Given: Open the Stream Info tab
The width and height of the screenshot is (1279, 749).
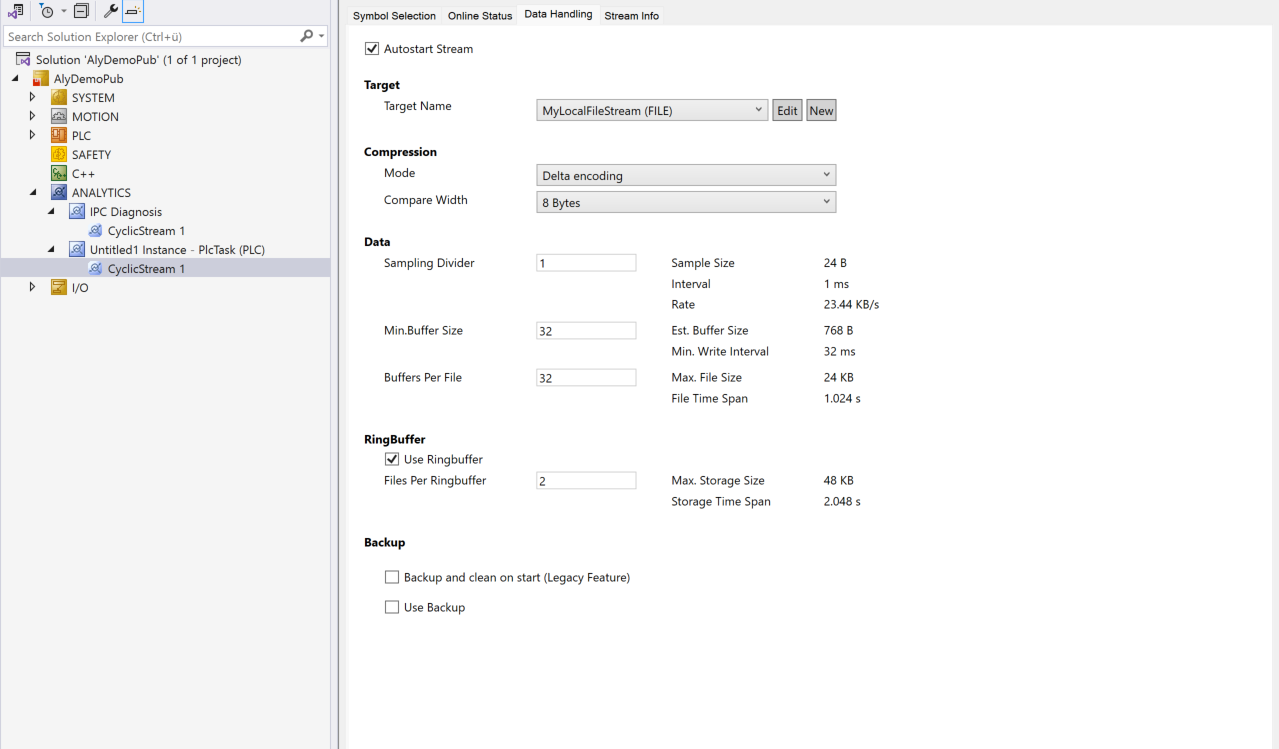Looking at the screenshot, I should point(631,15).
